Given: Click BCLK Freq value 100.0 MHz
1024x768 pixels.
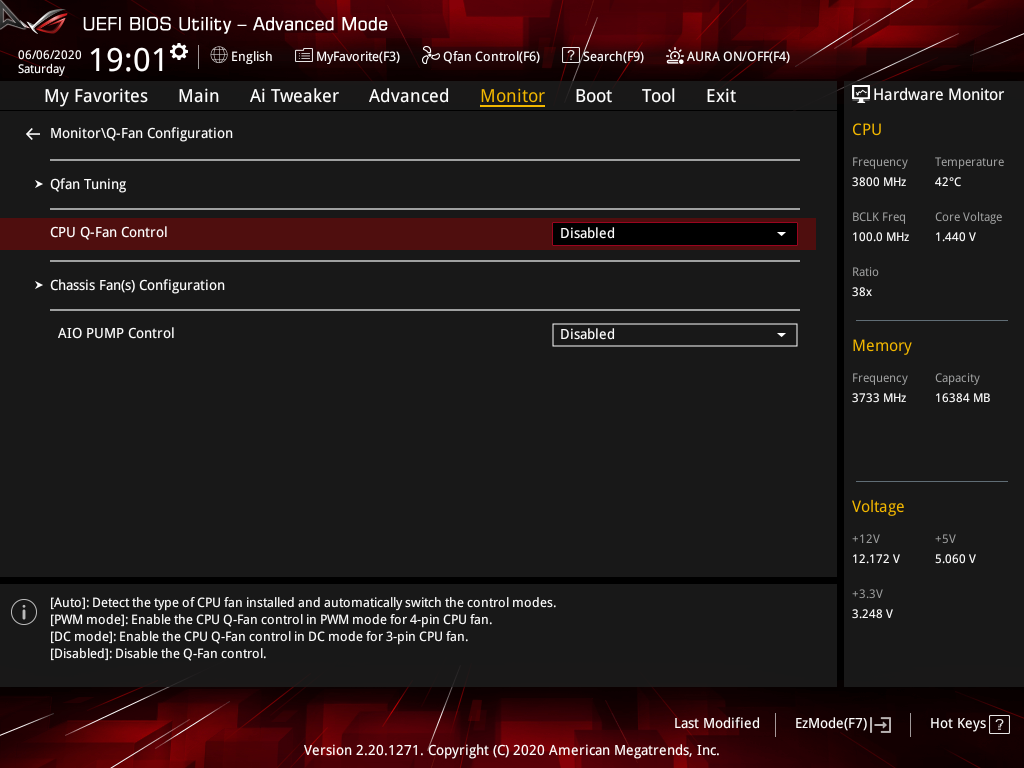Looking at the screenshot, I should coord(880,237).
